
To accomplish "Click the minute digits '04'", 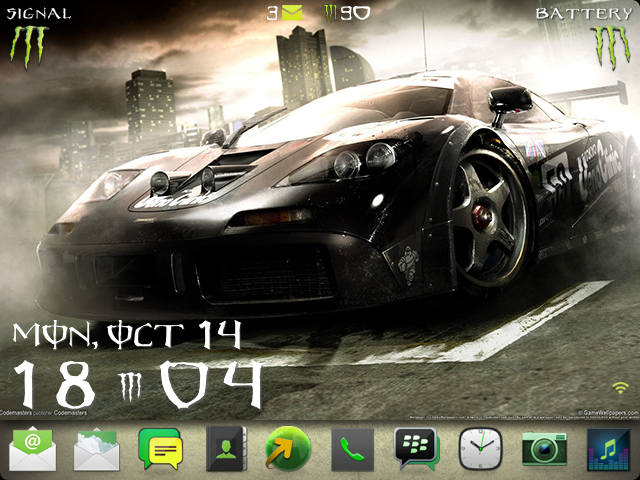I will click(211, 384).
